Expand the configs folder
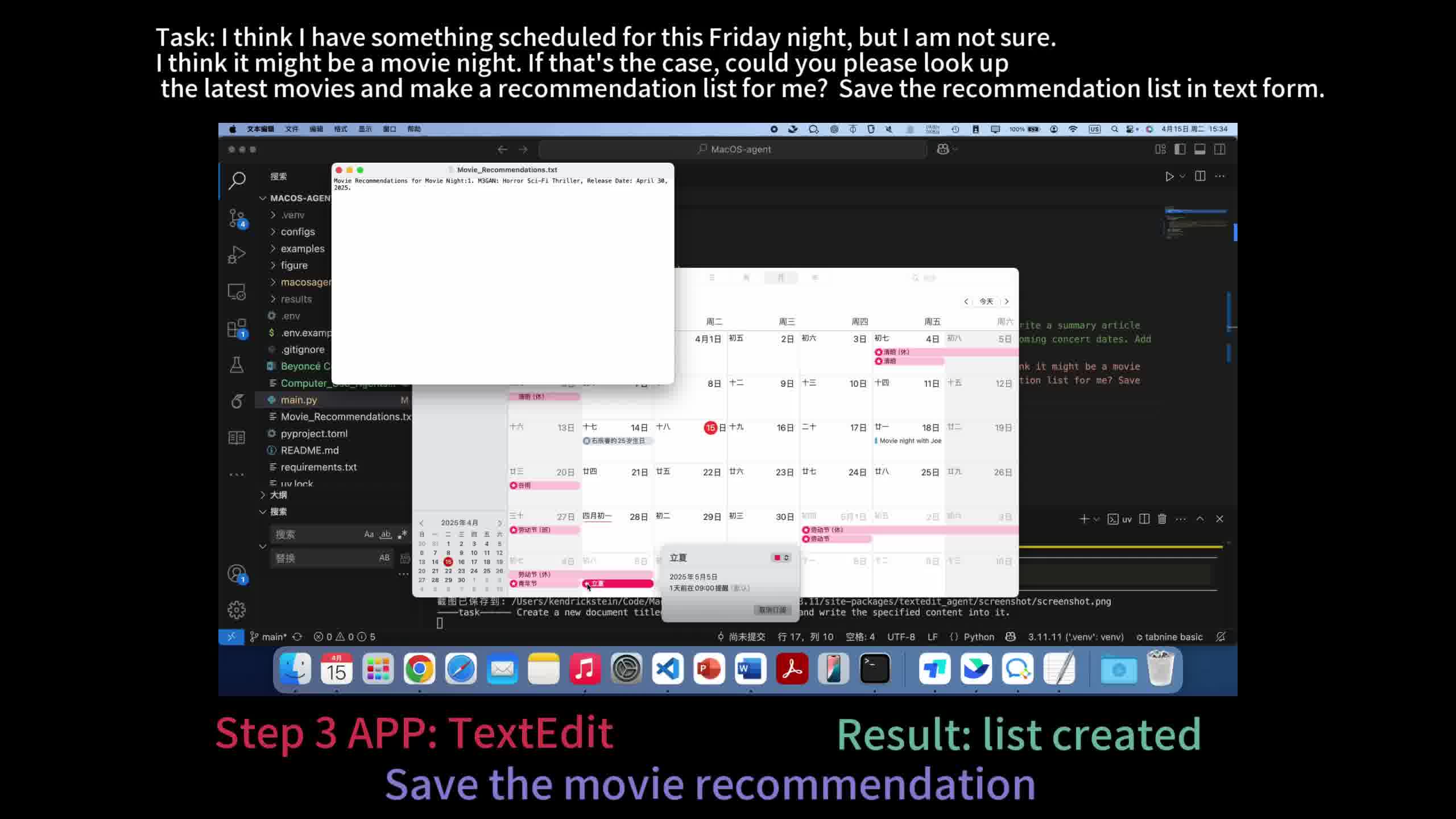 297,231
